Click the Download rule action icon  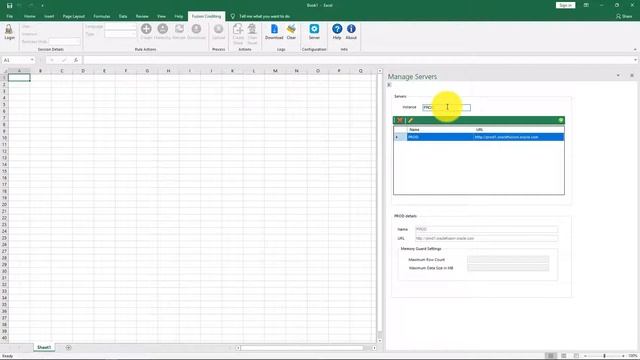[196, 29]
